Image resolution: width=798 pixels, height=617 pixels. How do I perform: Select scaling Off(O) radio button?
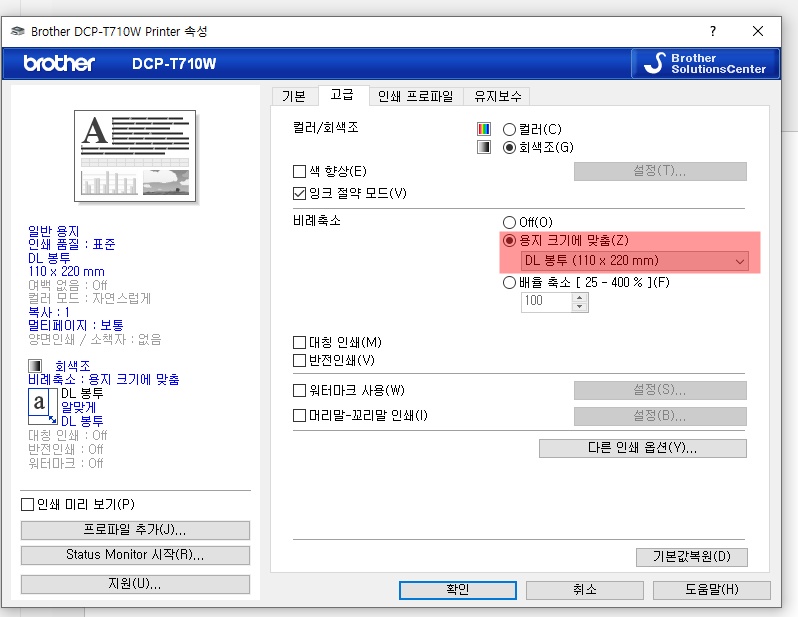pos(509,222)
